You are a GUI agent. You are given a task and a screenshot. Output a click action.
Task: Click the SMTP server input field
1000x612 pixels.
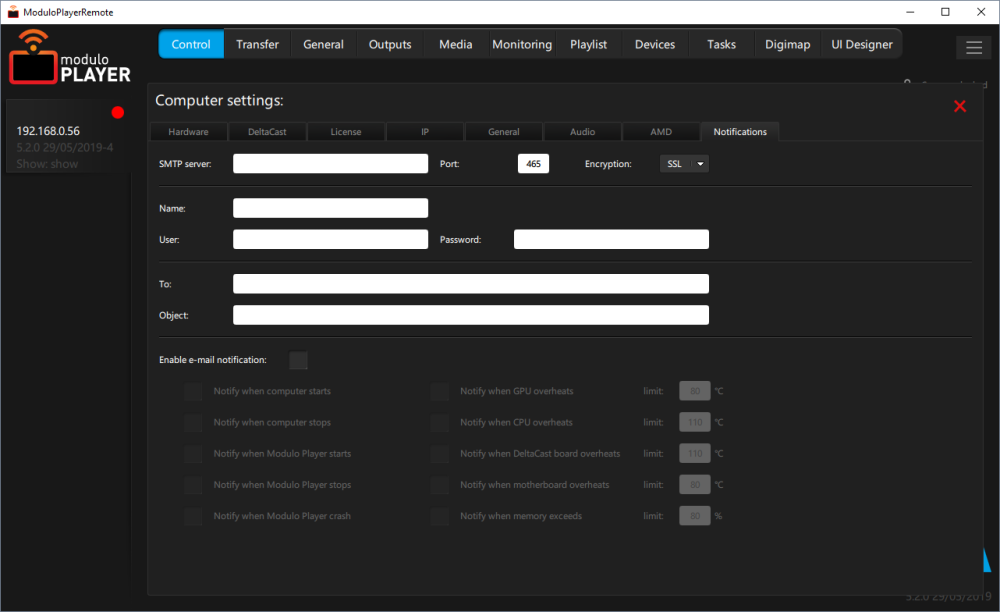click(x=330, y=163)
